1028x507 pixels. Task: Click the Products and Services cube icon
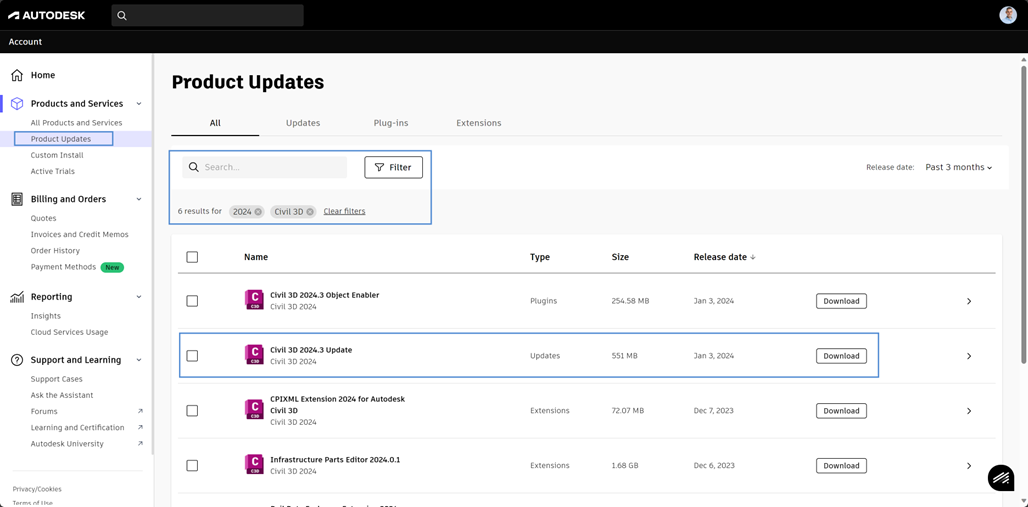tap(17, 104)
